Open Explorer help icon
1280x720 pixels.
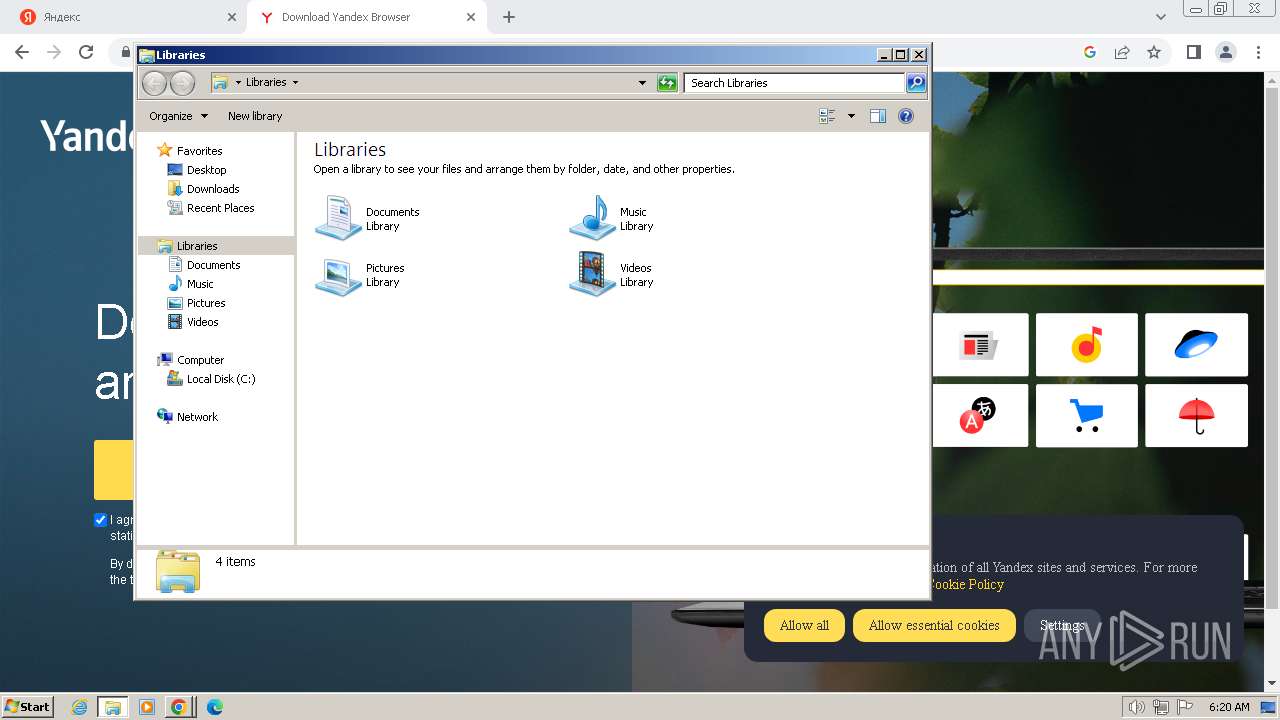[906, 116]
